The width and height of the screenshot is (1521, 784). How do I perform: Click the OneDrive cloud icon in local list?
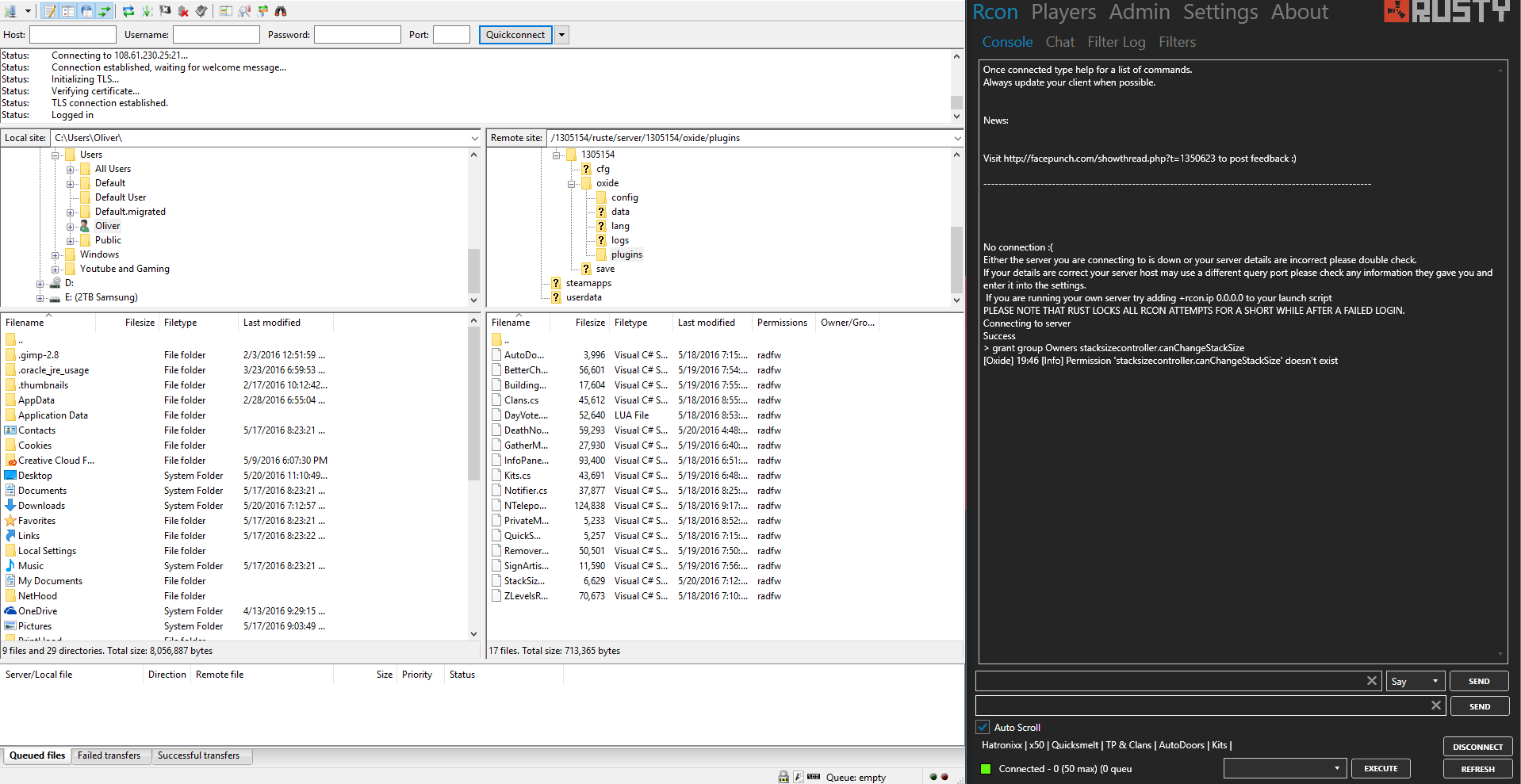10,611
